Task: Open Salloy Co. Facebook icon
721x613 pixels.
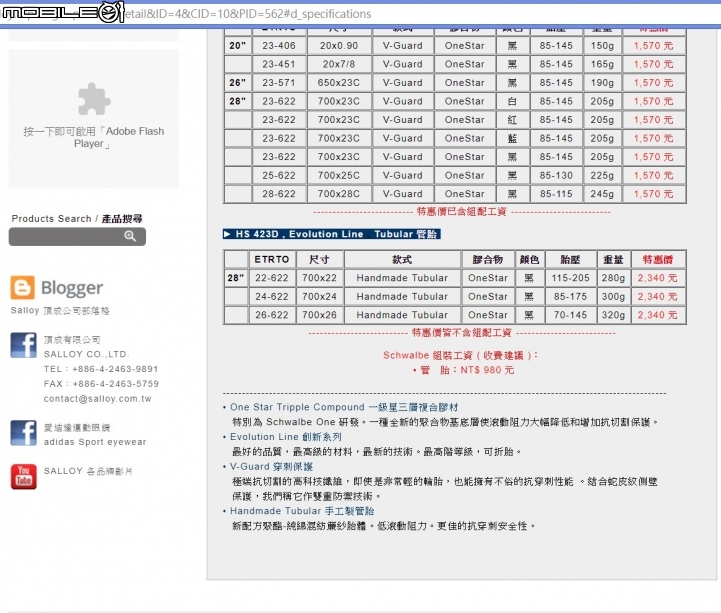Action: pos(23,345)
